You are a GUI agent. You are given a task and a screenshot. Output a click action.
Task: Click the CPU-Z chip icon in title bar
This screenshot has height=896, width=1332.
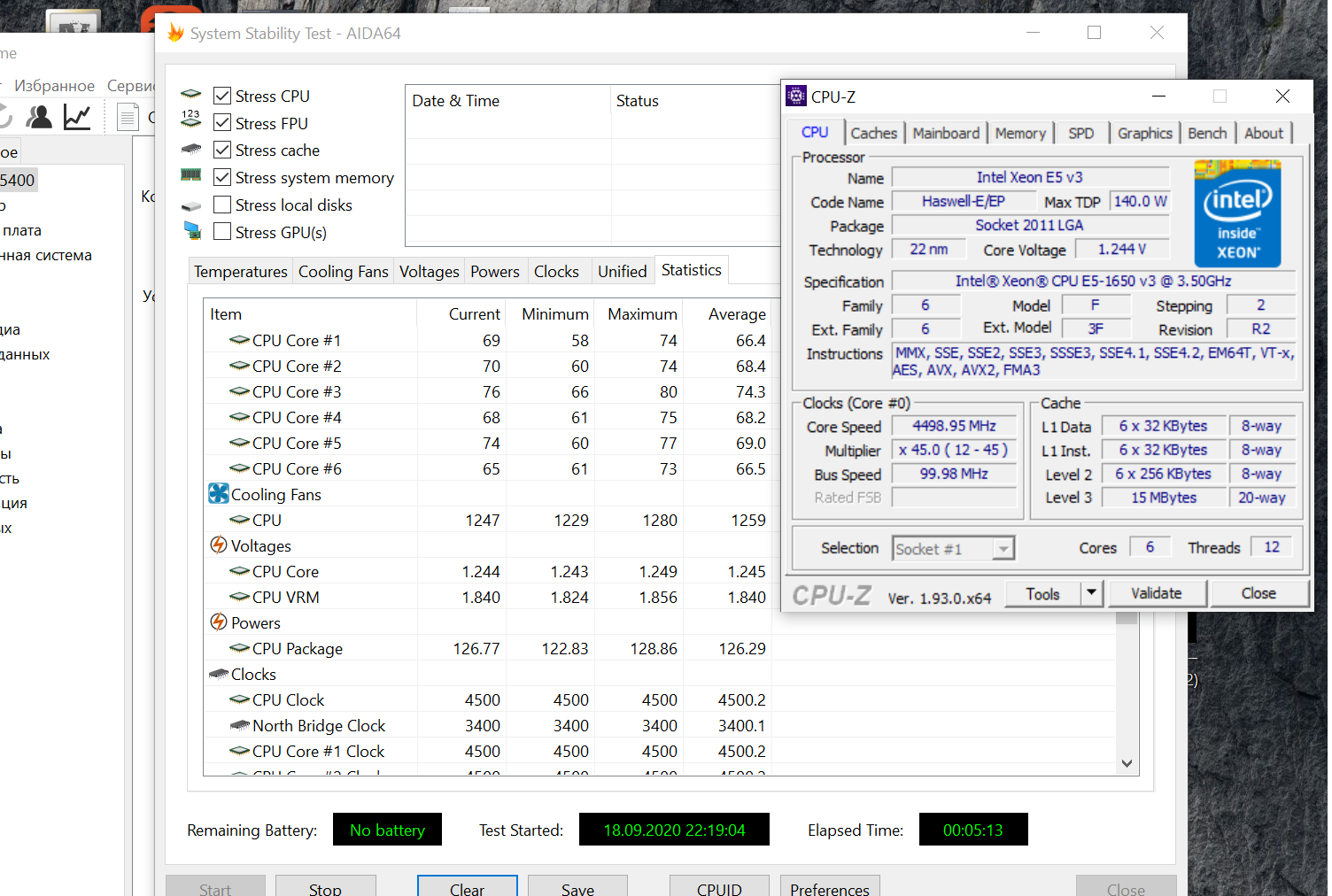[x=797, y=96]
